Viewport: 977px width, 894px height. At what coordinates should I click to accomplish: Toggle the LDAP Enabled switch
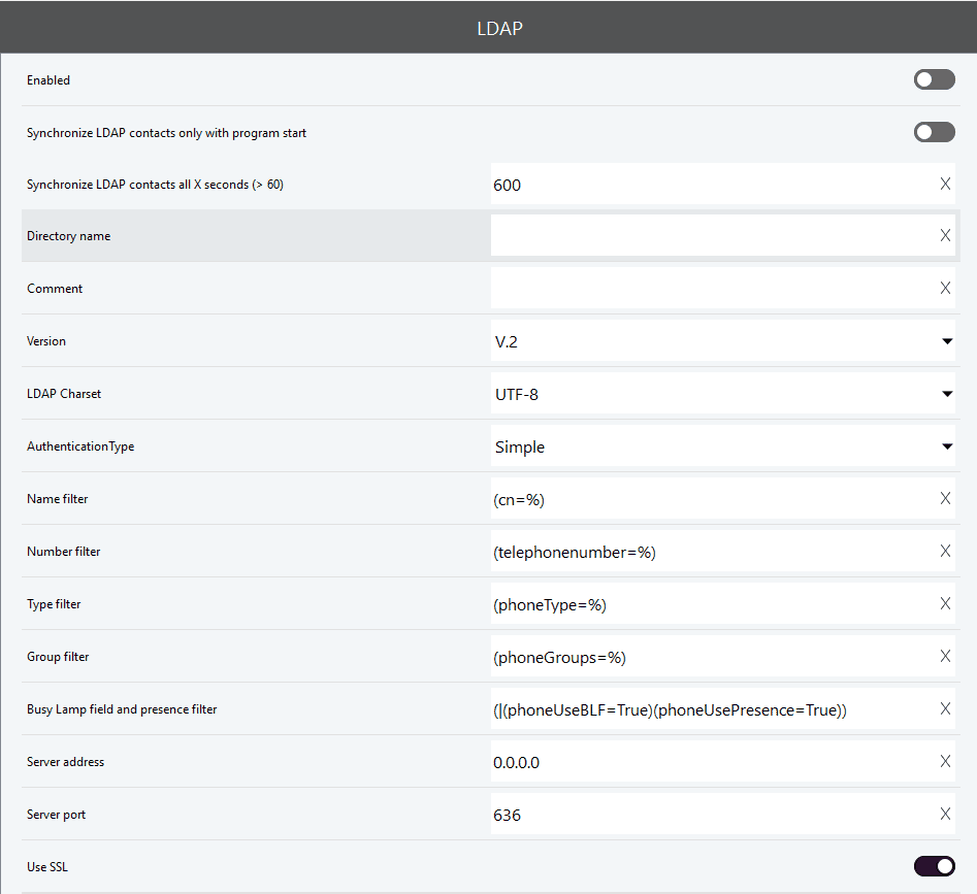[934, 80]
